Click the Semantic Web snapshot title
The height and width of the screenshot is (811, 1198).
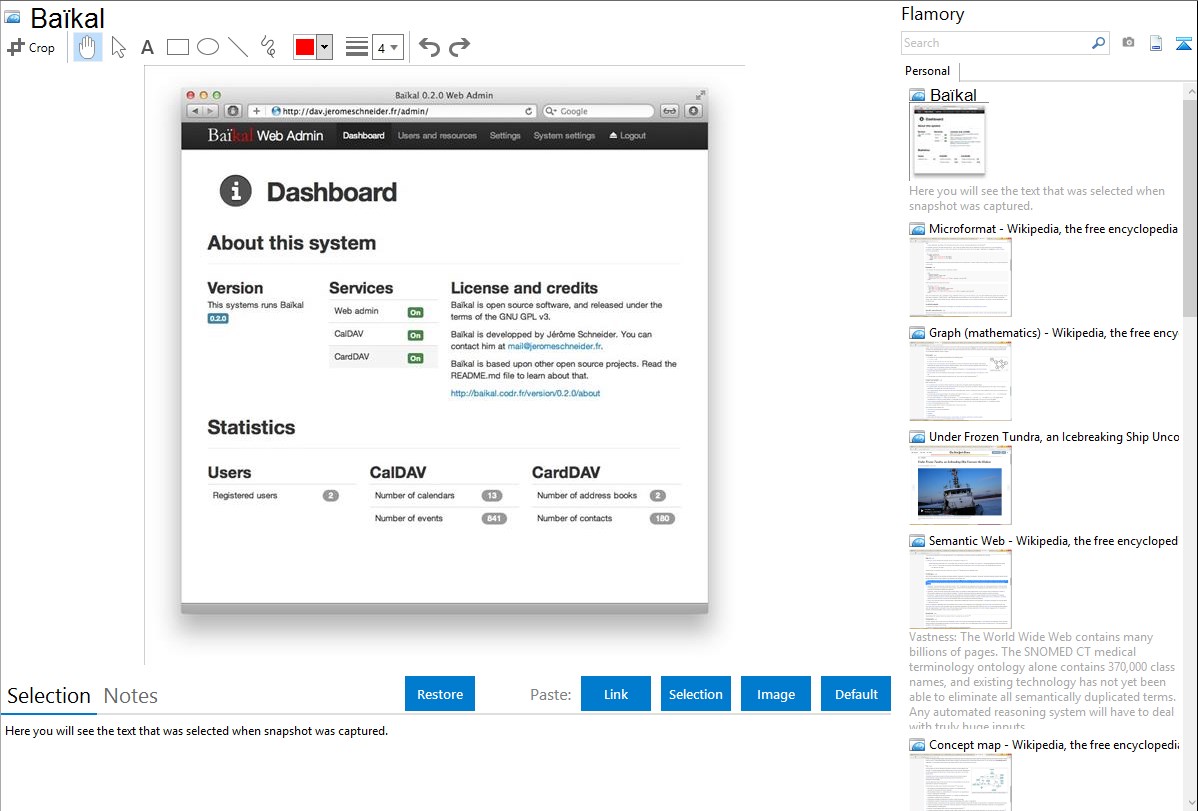pyautogui.click(x=1053, y=540)
